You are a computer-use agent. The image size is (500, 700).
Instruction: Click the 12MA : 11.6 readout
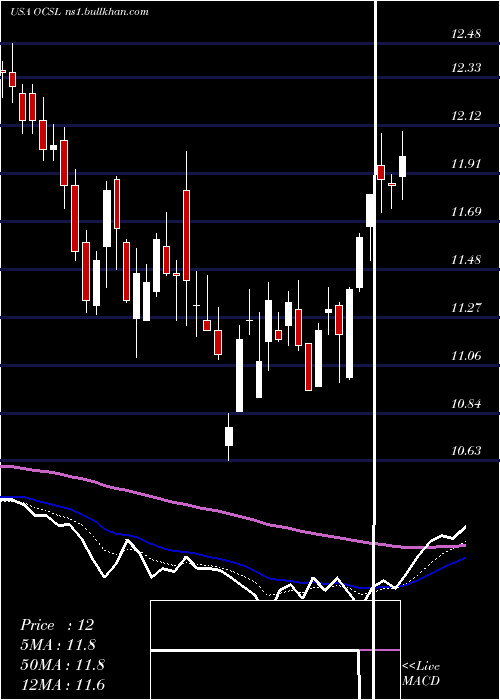tap(62, 684)
